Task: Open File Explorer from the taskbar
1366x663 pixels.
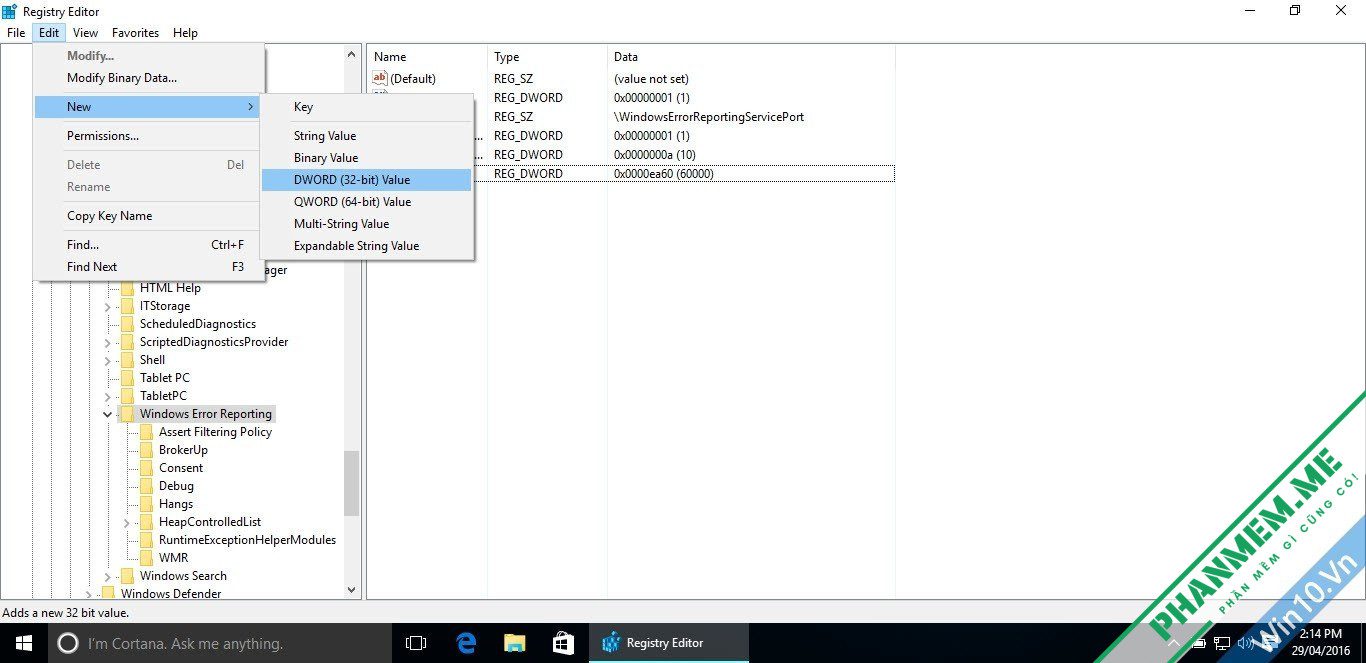Action: pos(514,643)
